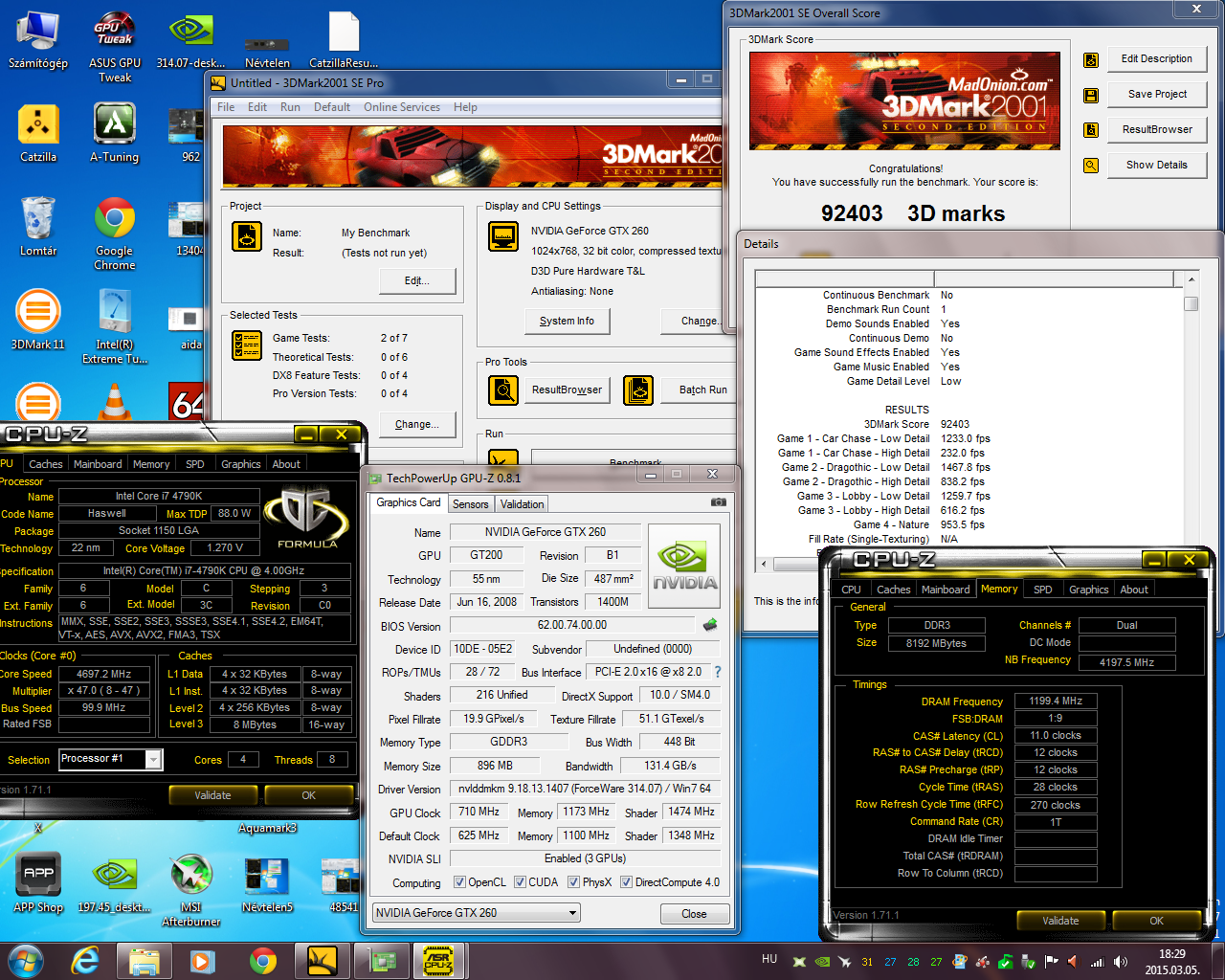Click the Project icon in 3DMark2001
The height and width of the screenshot is (980, 1225).
tap(247, 236)
